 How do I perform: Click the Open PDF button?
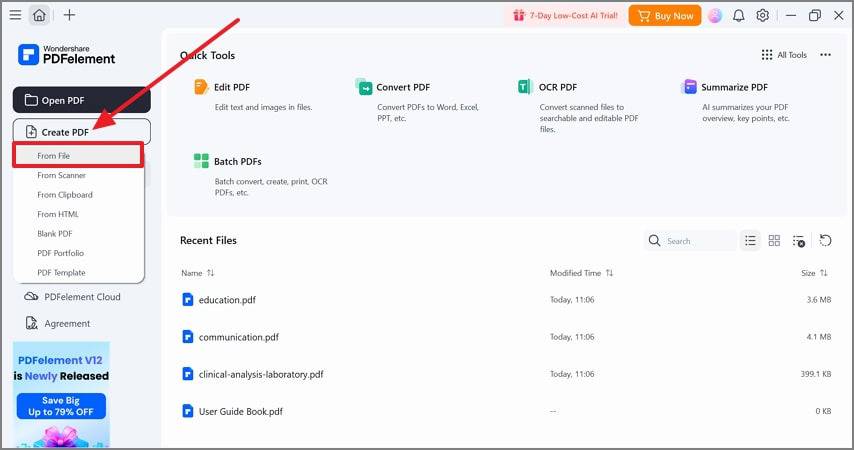click(x=82, y=100)
